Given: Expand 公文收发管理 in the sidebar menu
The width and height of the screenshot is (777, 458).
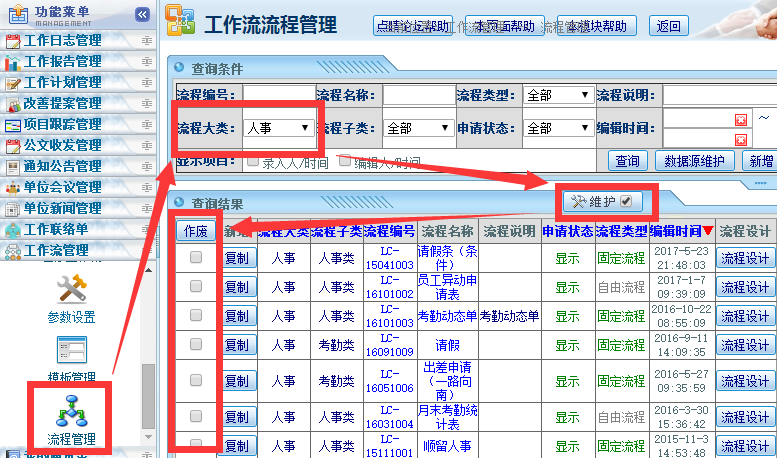Looking at the screenshot, I should tap(62, 145).
